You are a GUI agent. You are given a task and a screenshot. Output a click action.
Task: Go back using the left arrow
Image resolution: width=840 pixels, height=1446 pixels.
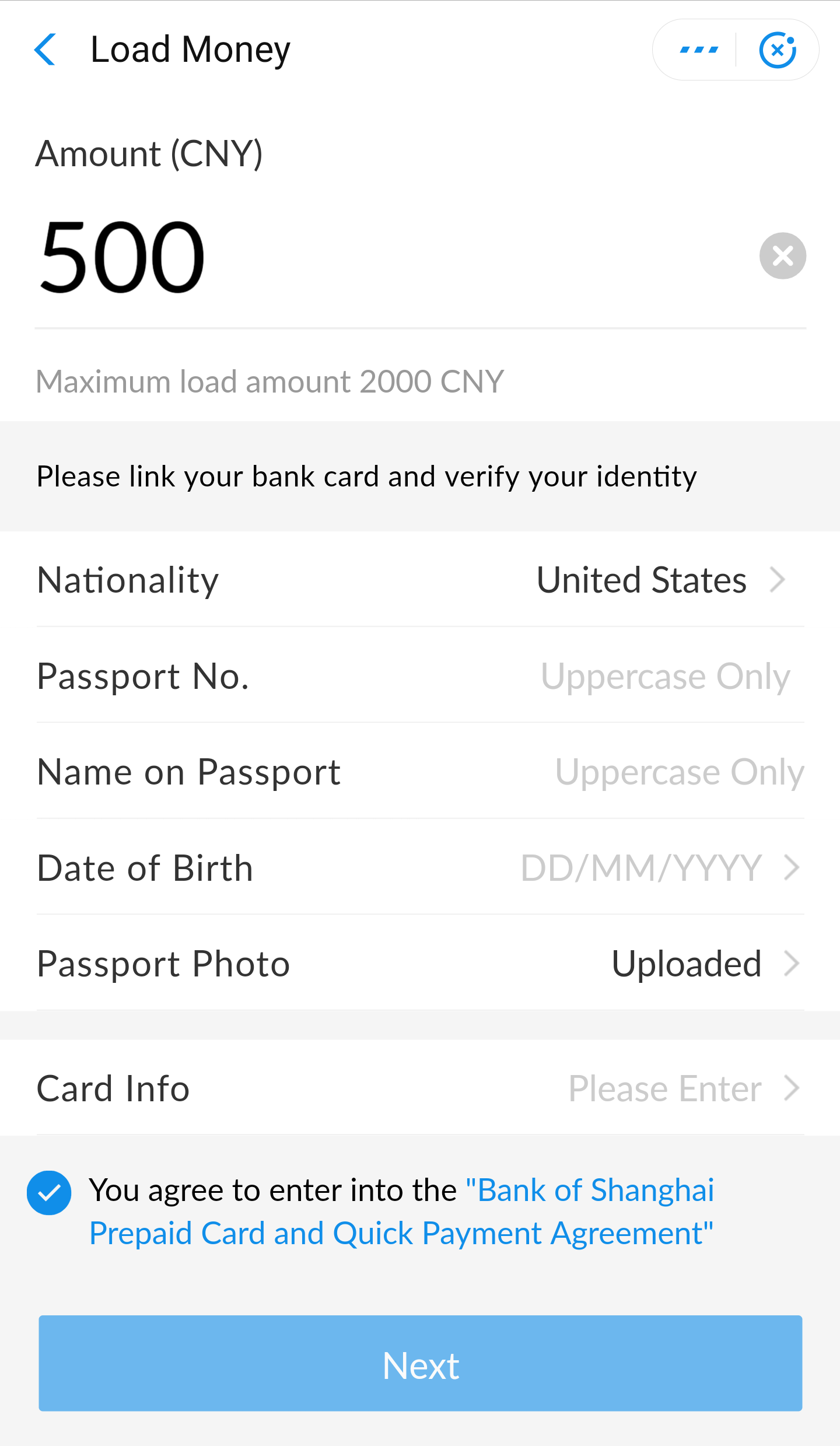(x=45, y=50)
